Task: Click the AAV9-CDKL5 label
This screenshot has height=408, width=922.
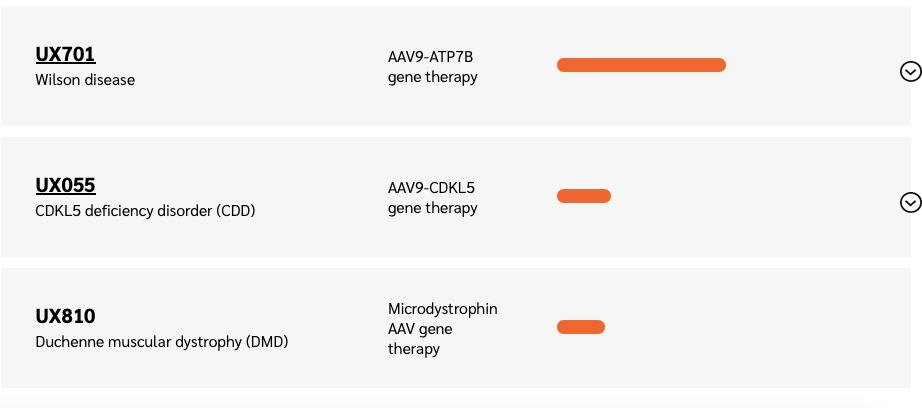Action: click(x=431, y=188)
